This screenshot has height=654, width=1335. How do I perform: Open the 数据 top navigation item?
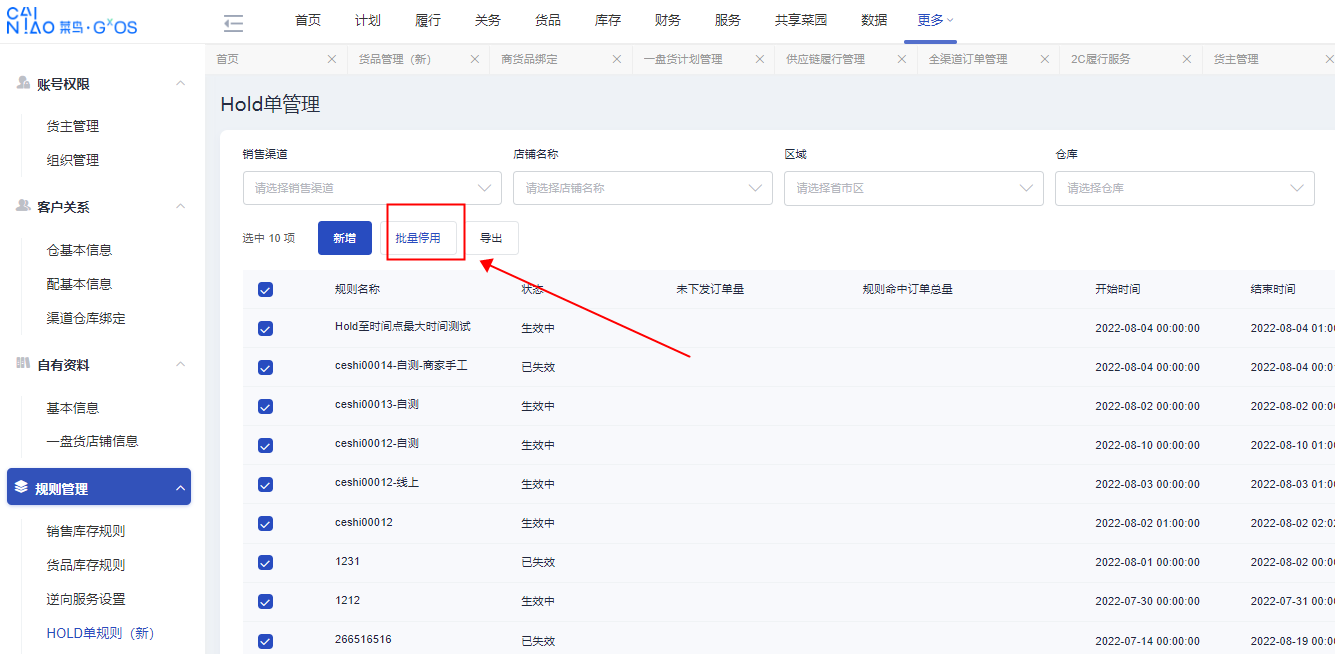point(874,20)
